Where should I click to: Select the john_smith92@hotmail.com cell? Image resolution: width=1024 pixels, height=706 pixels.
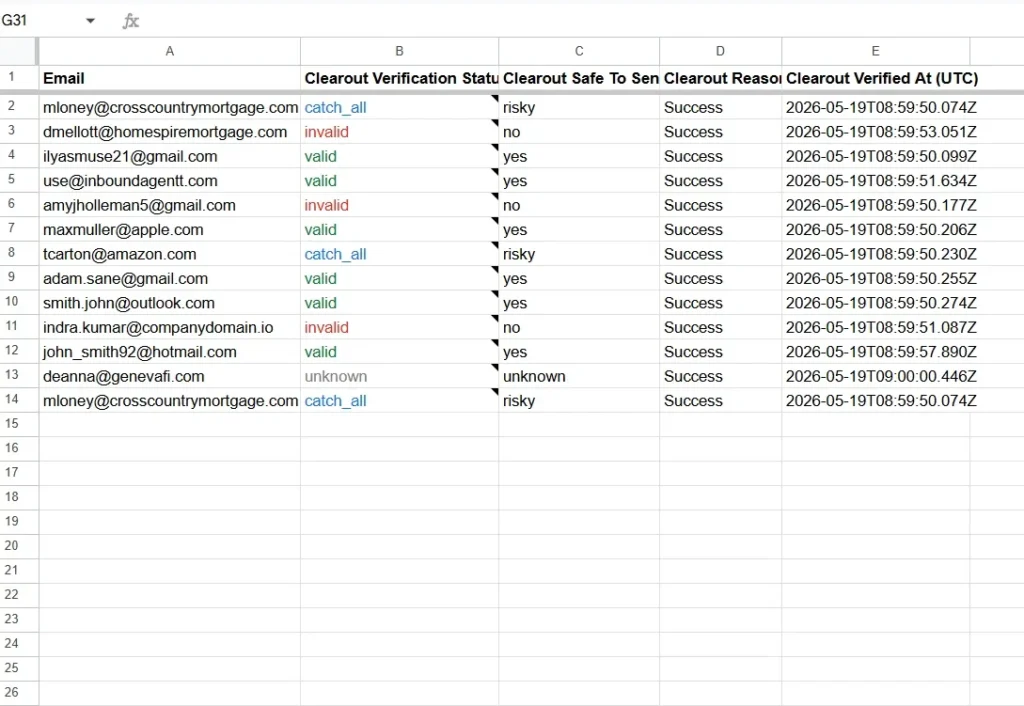pos(170,352)
